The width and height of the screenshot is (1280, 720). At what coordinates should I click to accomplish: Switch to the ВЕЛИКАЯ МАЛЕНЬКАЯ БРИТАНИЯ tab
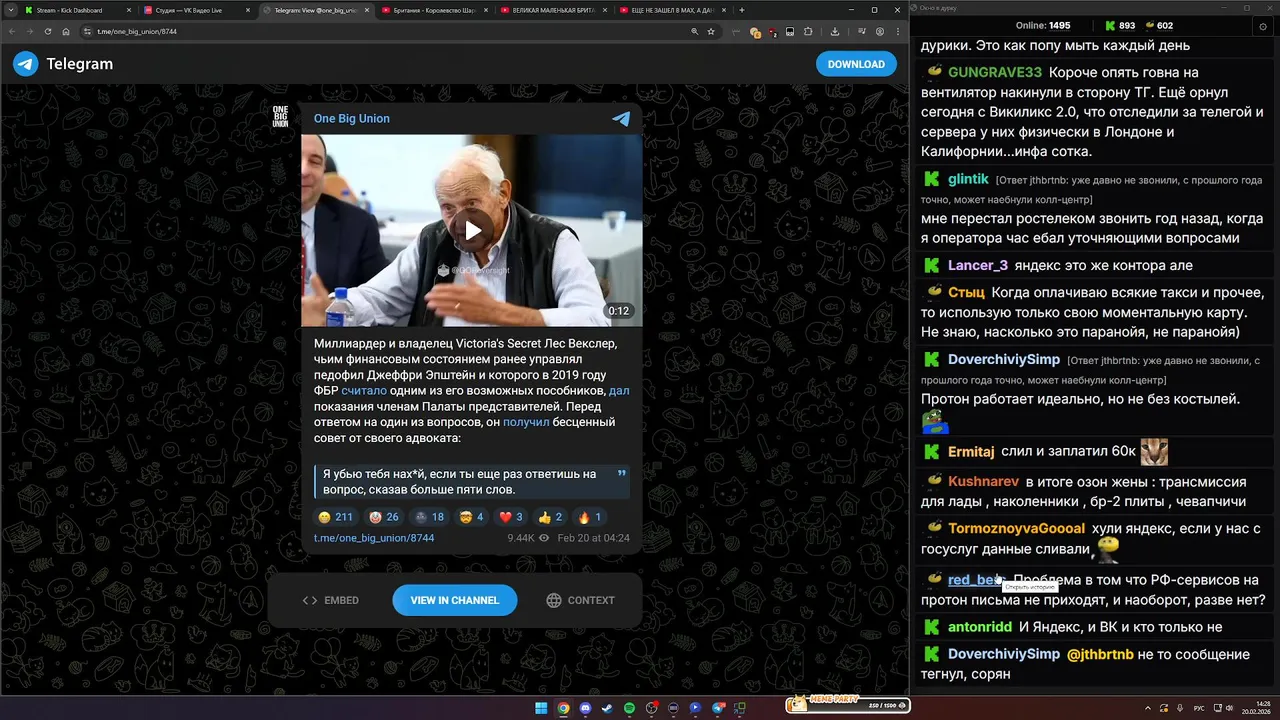552,10
